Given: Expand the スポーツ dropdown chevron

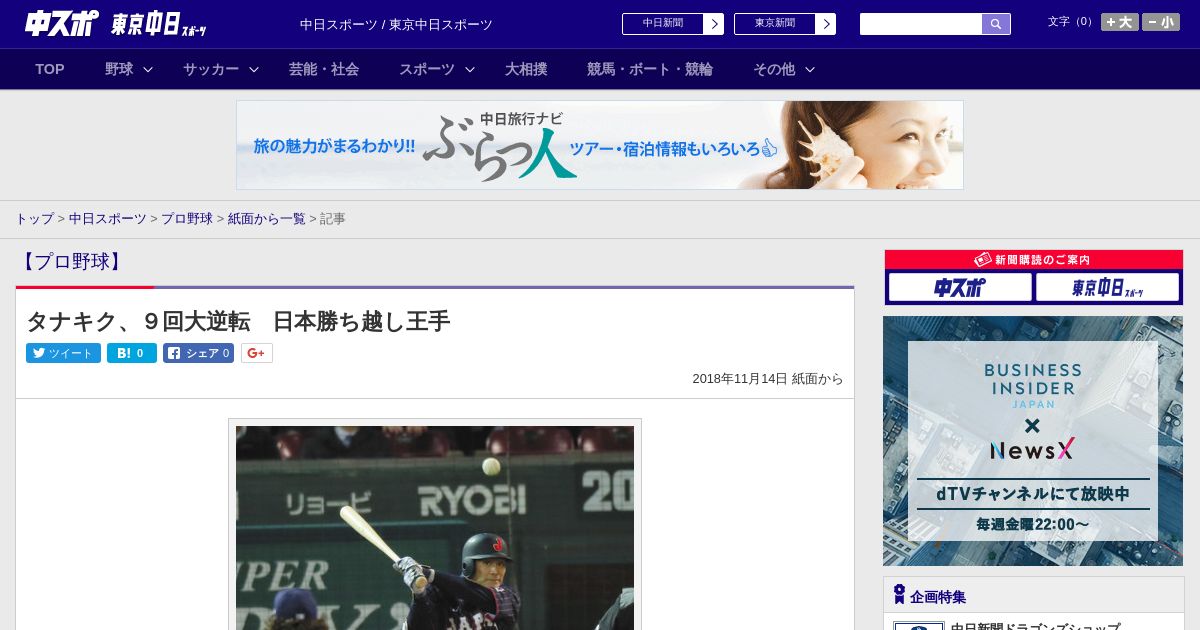Looking at the screenshot, I should pyautogui.click(x=470, y=69).
